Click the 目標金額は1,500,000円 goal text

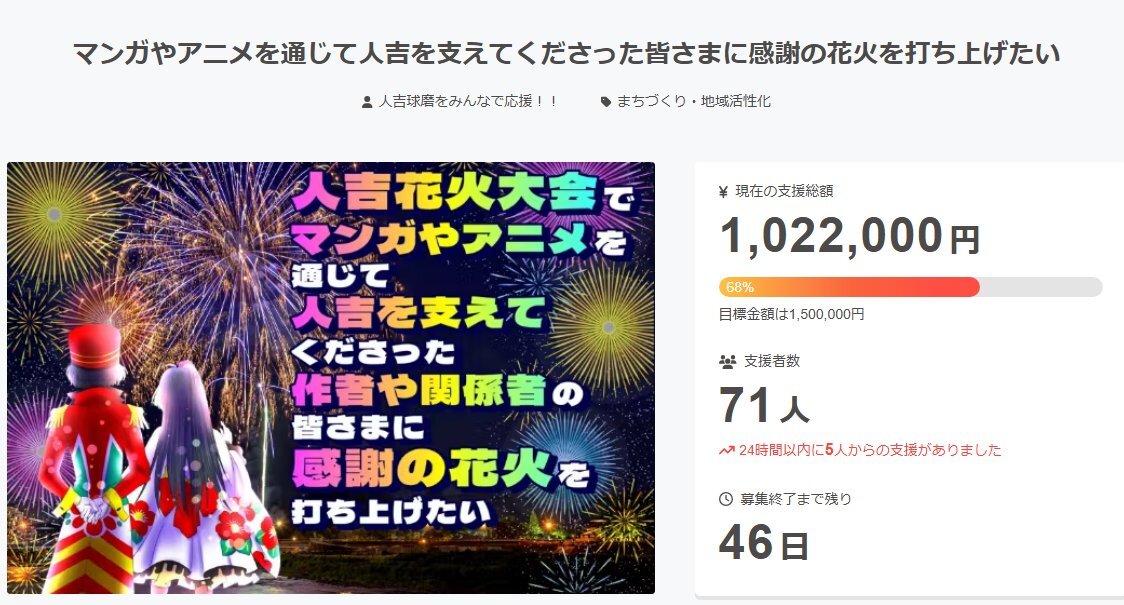click(791, 314)
